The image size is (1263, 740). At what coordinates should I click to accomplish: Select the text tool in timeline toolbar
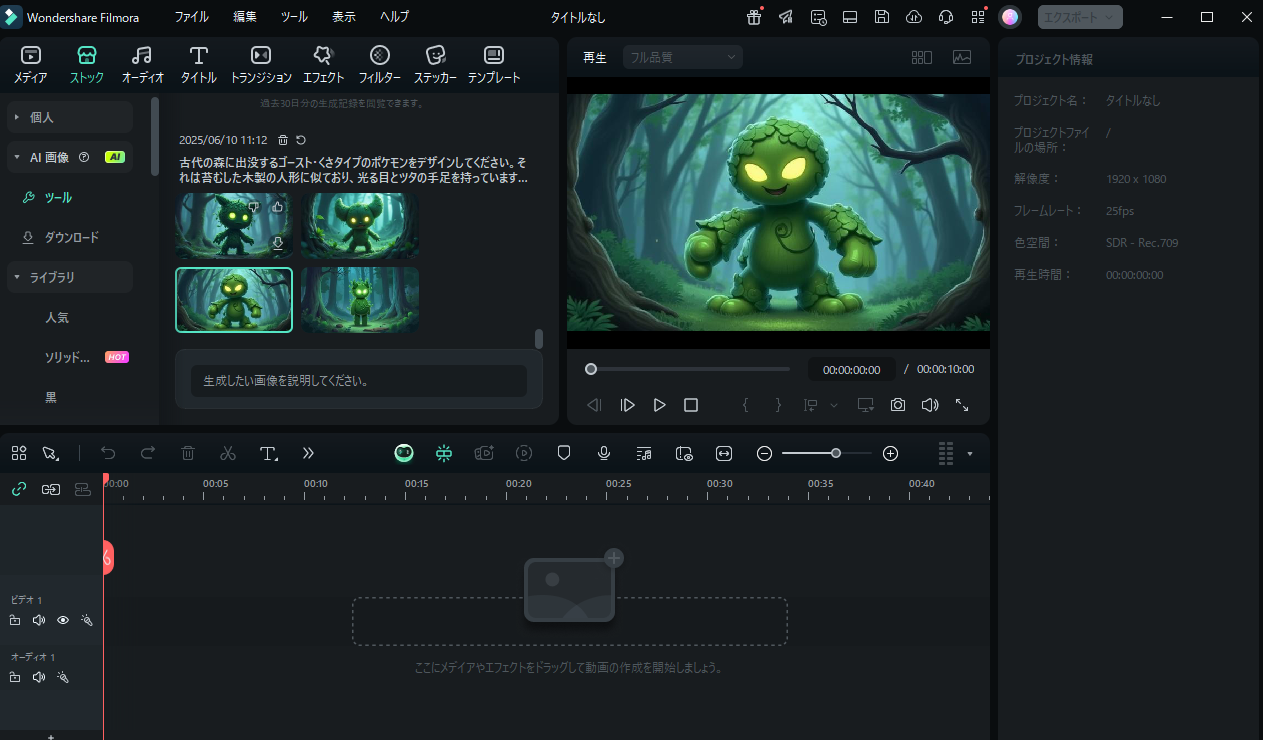tap(269, 453)
